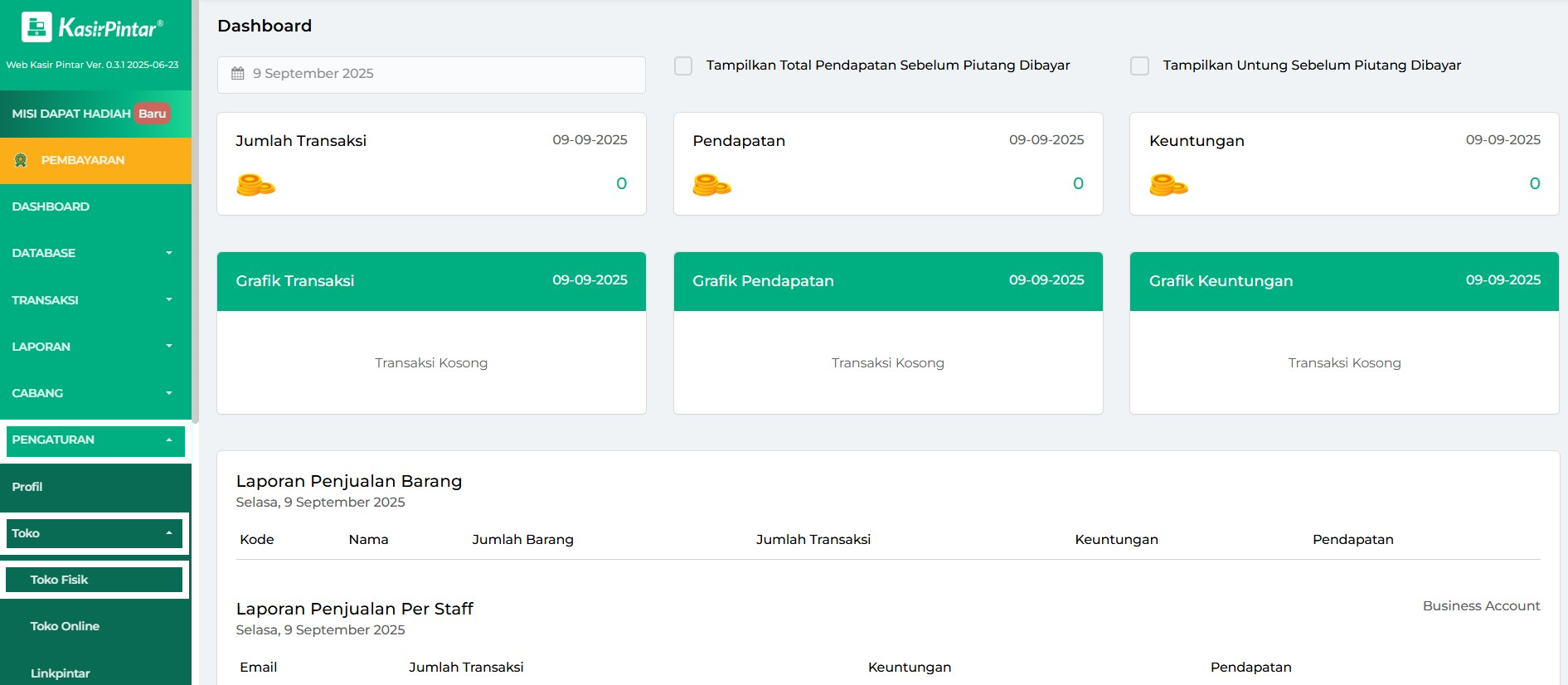Click the Pembayaran badge icon
1568x685 pixels.
click(x=21, y=160)
